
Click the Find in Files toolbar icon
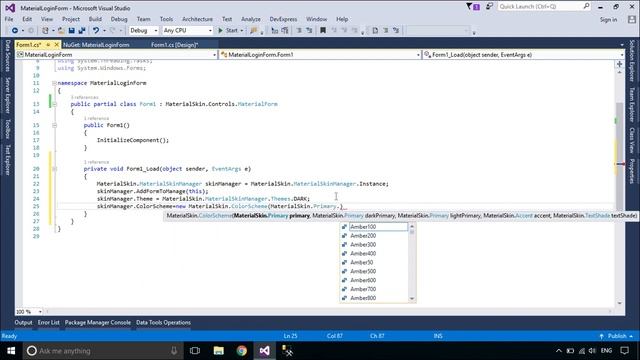254,31
